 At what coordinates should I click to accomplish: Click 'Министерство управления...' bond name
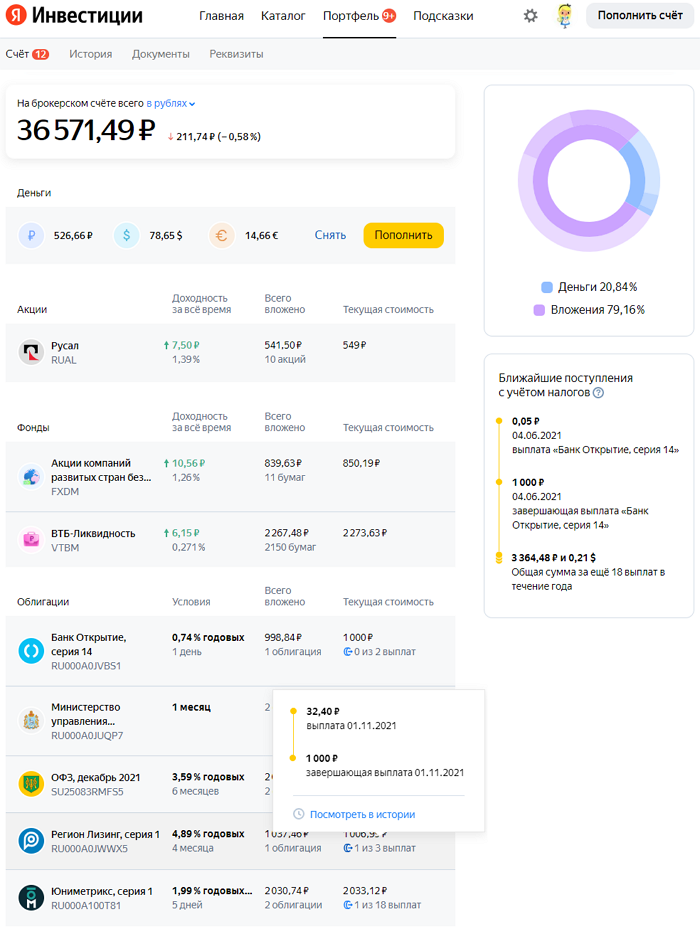tap(85, 714)
